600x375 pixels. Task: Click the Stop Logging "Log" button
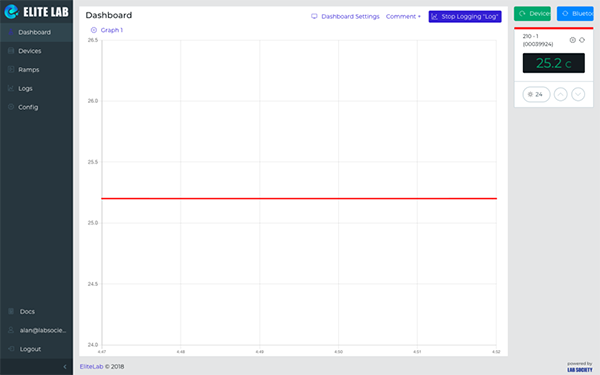pos(465,16)
